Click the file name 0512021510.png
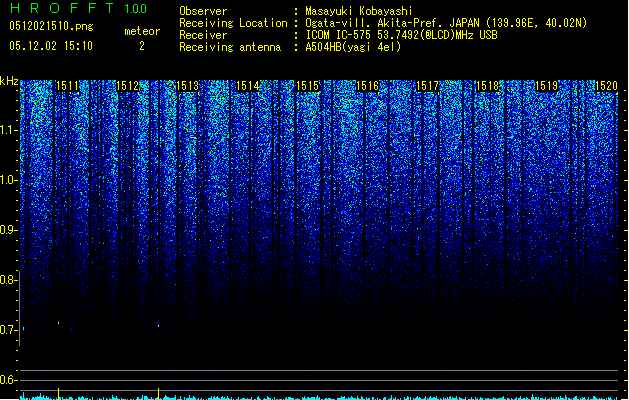This screenshot has height=400, width=629. pos(51,26)
